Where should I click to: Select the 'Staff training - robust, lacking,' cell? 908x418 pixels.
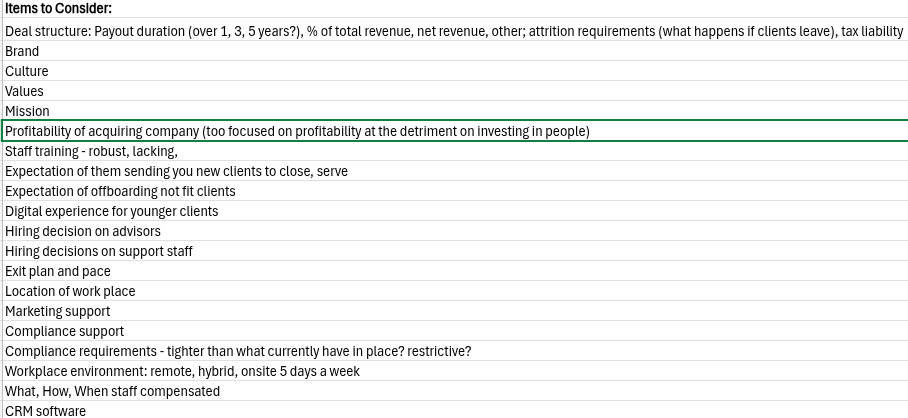(455, 151)
